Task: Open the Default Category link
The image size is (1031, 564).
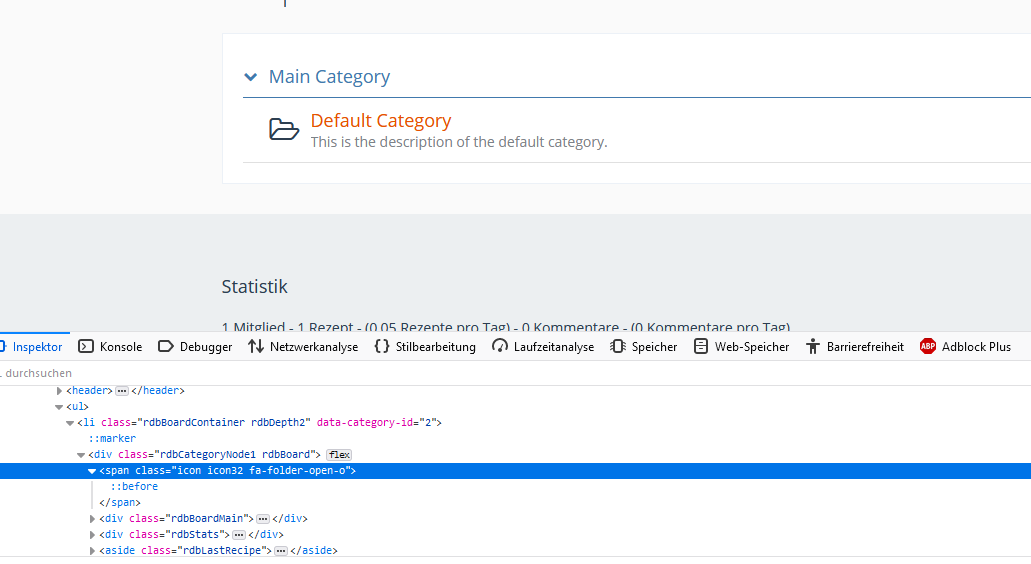Action: tap(381, 121)
